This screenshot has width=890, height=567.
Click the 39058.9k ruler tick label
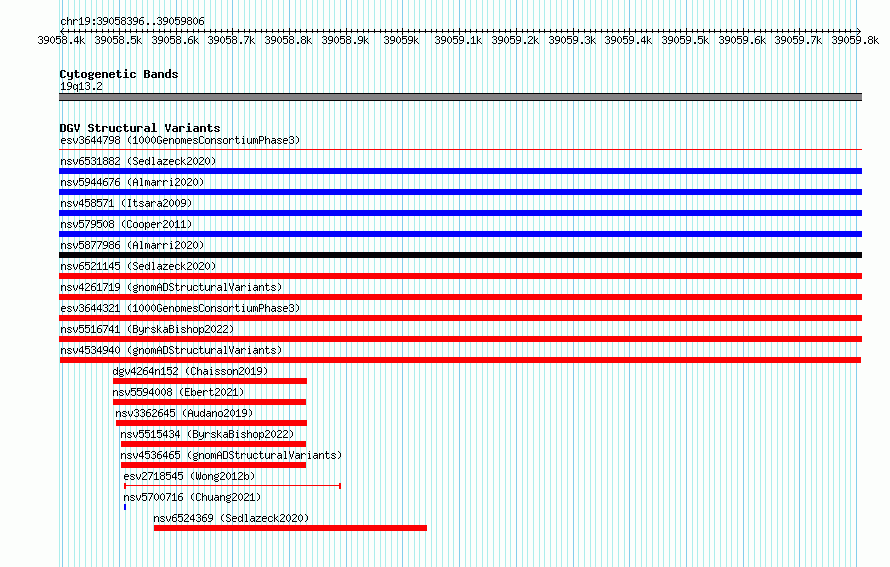[345, 40]
